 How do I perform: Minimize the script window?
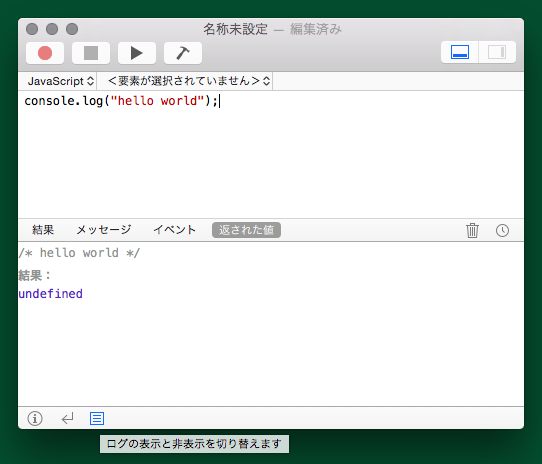[52, 29]
